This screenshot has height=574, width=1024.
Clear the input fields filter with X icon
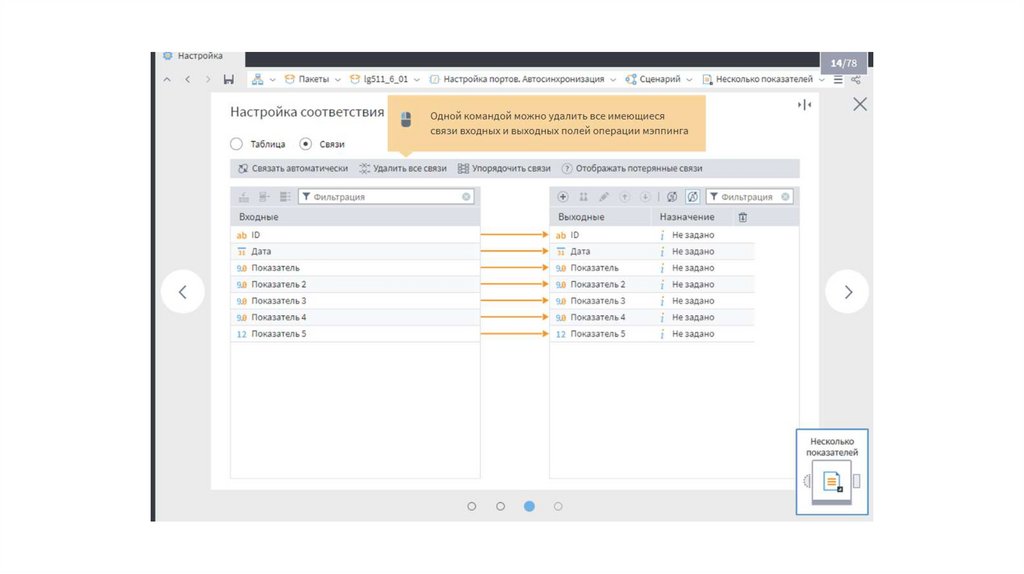pos(466,197)
